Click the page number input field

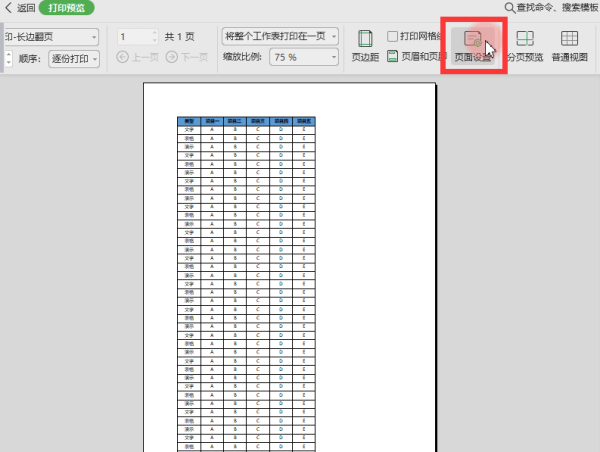point(135,37)
